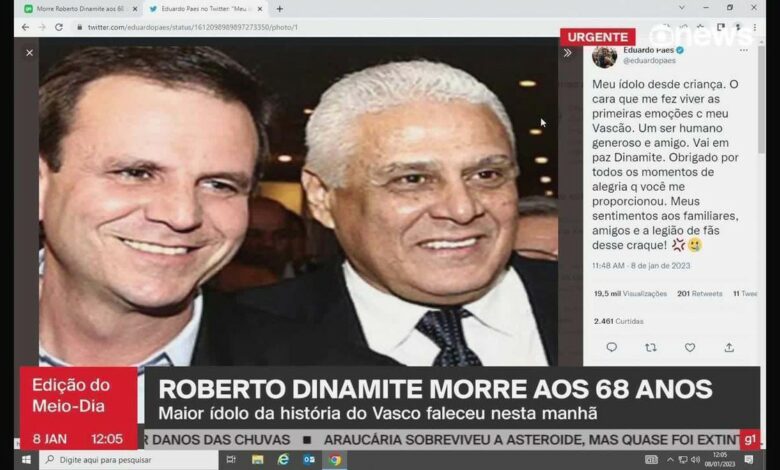
Task: Retweet the Eduardo Paes post
Action: (651, 348)
